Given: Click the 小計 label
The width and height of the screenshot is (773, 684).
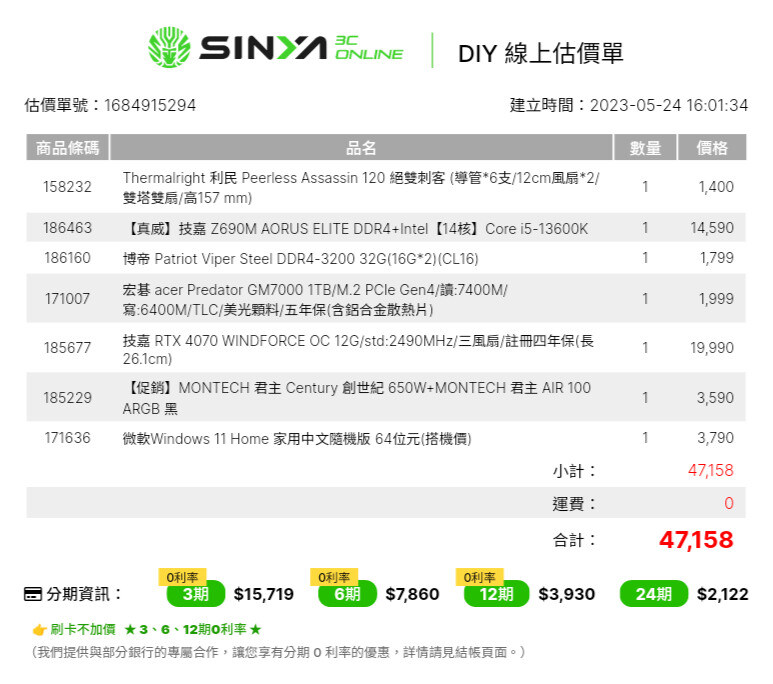Looking at the screenshot, I should 574,471.
